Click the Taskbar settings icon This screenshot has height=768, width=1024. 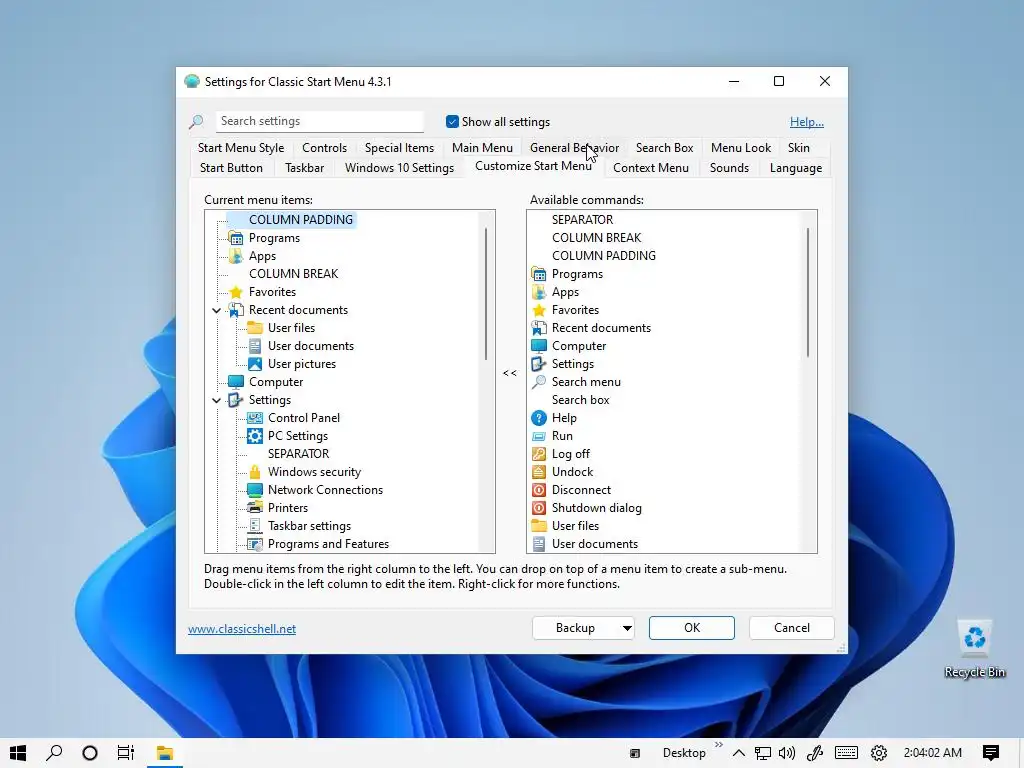255,526
